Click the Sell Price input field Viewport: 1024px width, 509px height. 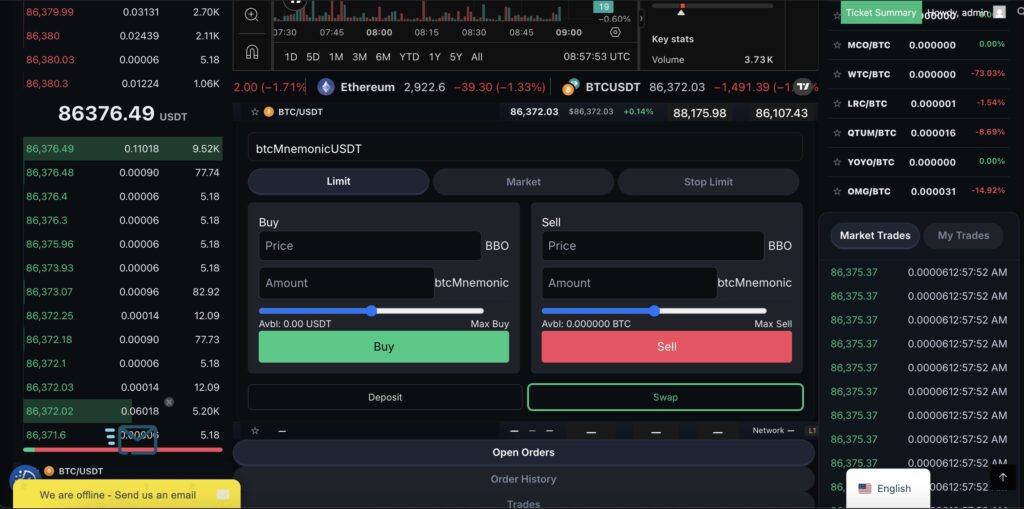click(652, 246)
